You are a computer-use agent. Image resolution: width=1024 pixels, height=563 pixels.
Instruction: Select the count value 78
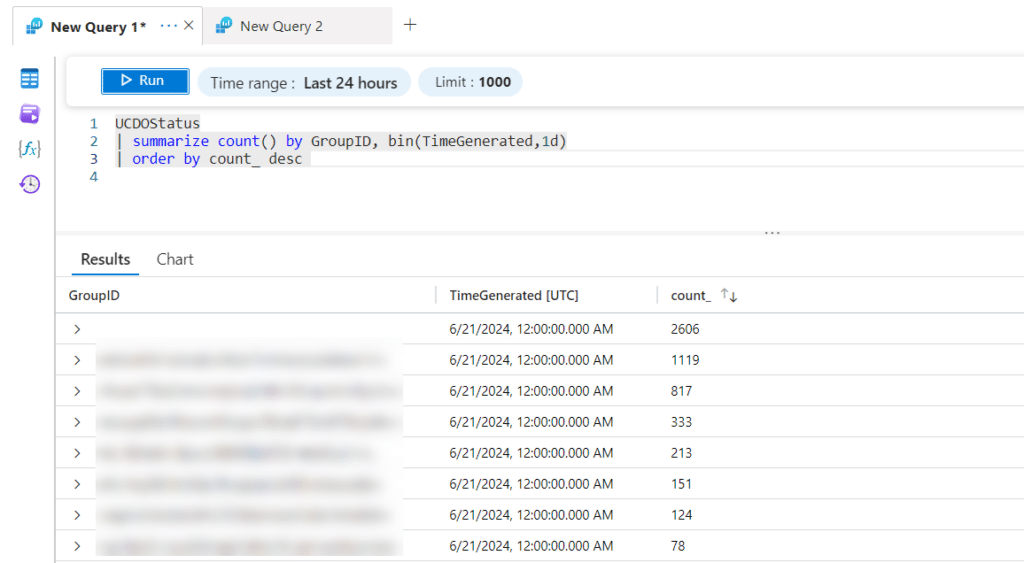pos(678,546)
